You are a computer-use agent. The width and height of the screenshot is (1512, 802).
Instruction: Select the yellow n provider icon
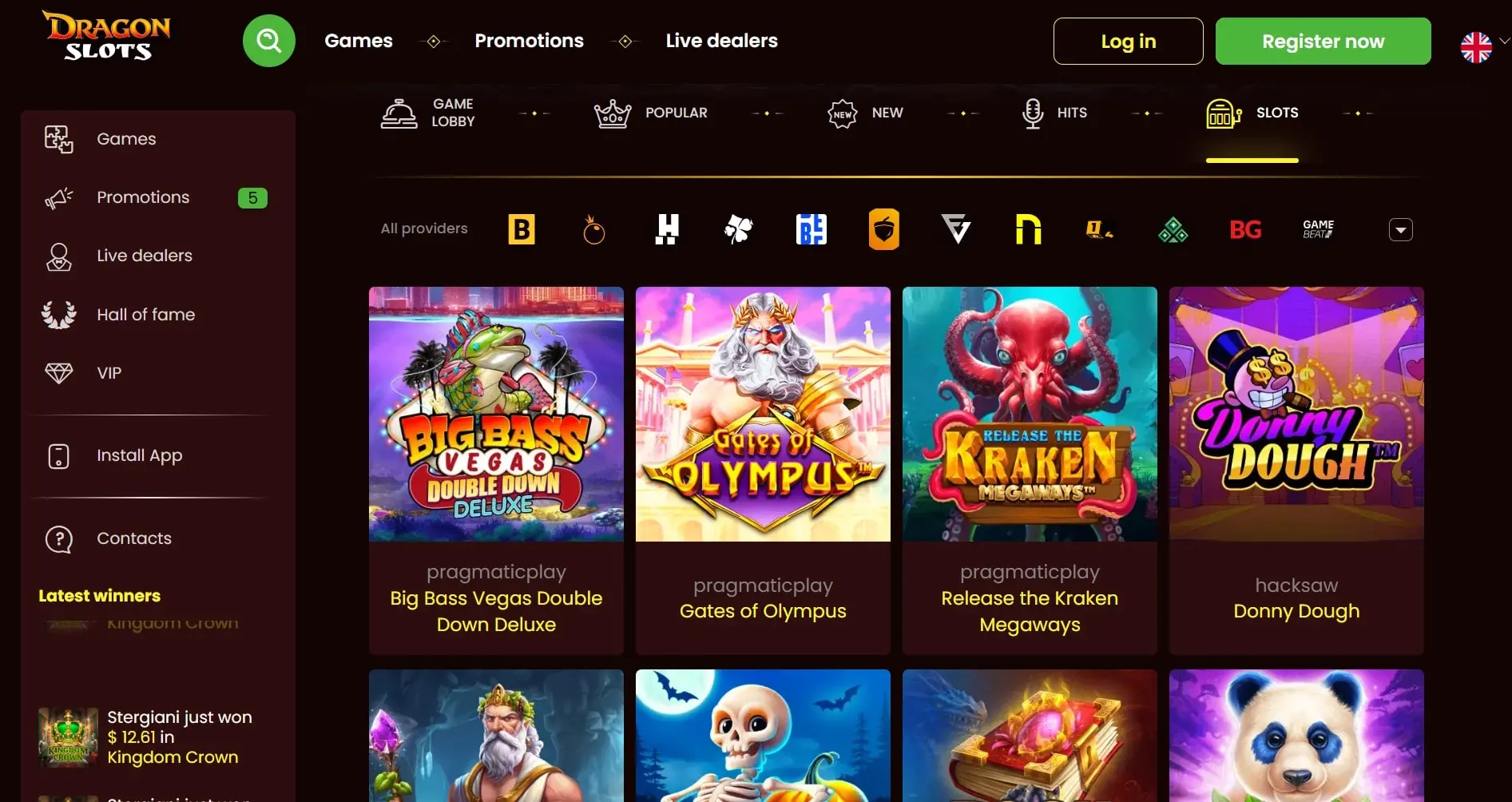coord(1028,229)
